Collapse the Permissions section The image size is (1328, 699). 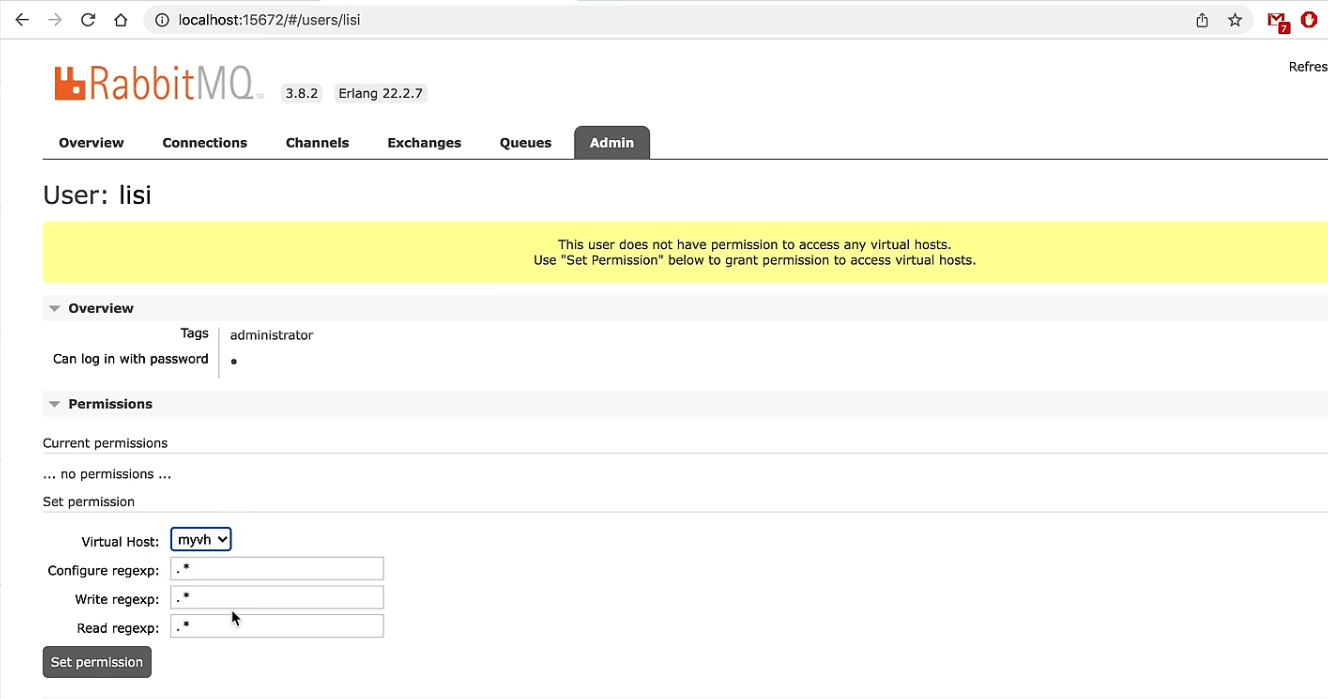100,404
